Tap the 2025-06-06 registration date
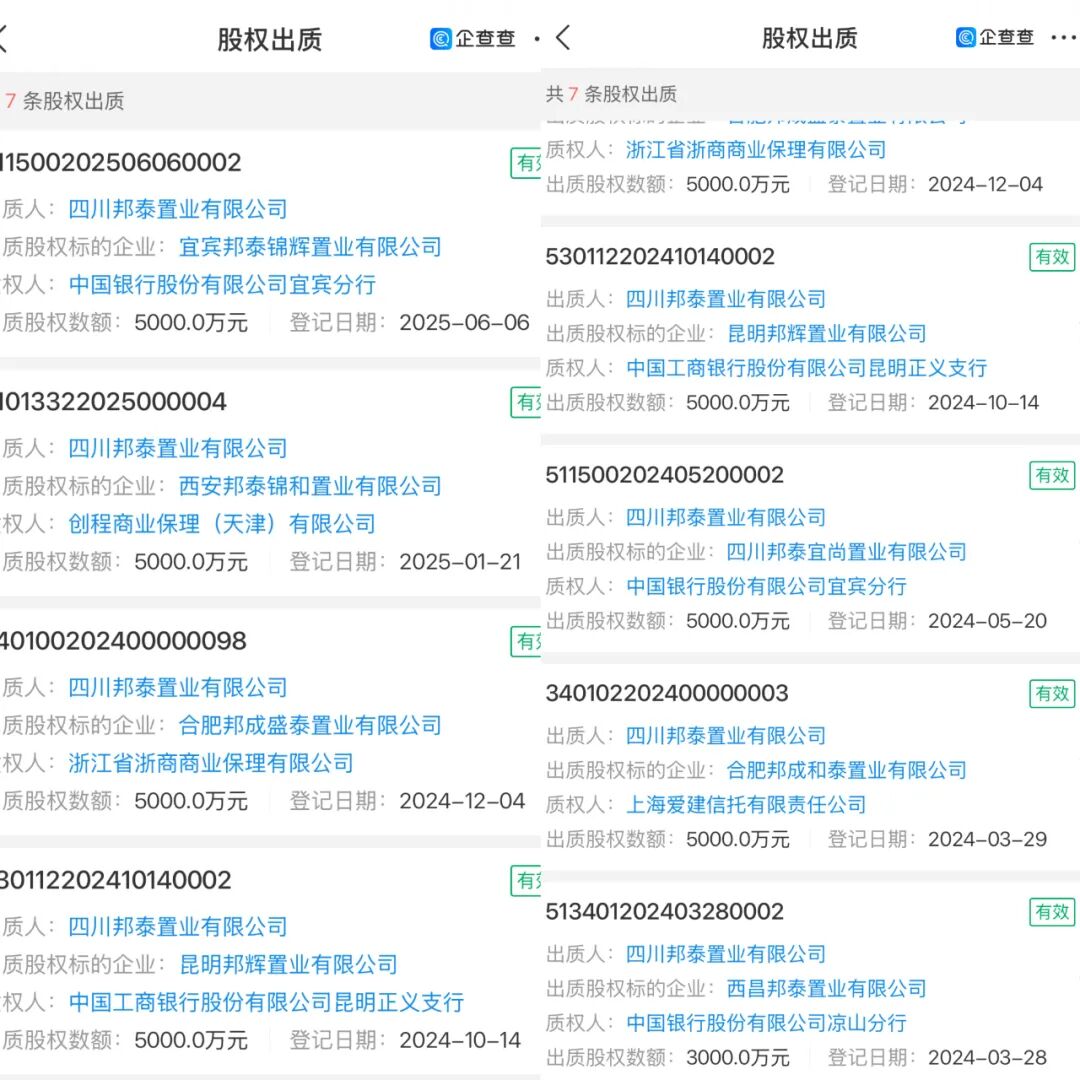This screenshot has height=1080, width=1080. pos(464,323)
